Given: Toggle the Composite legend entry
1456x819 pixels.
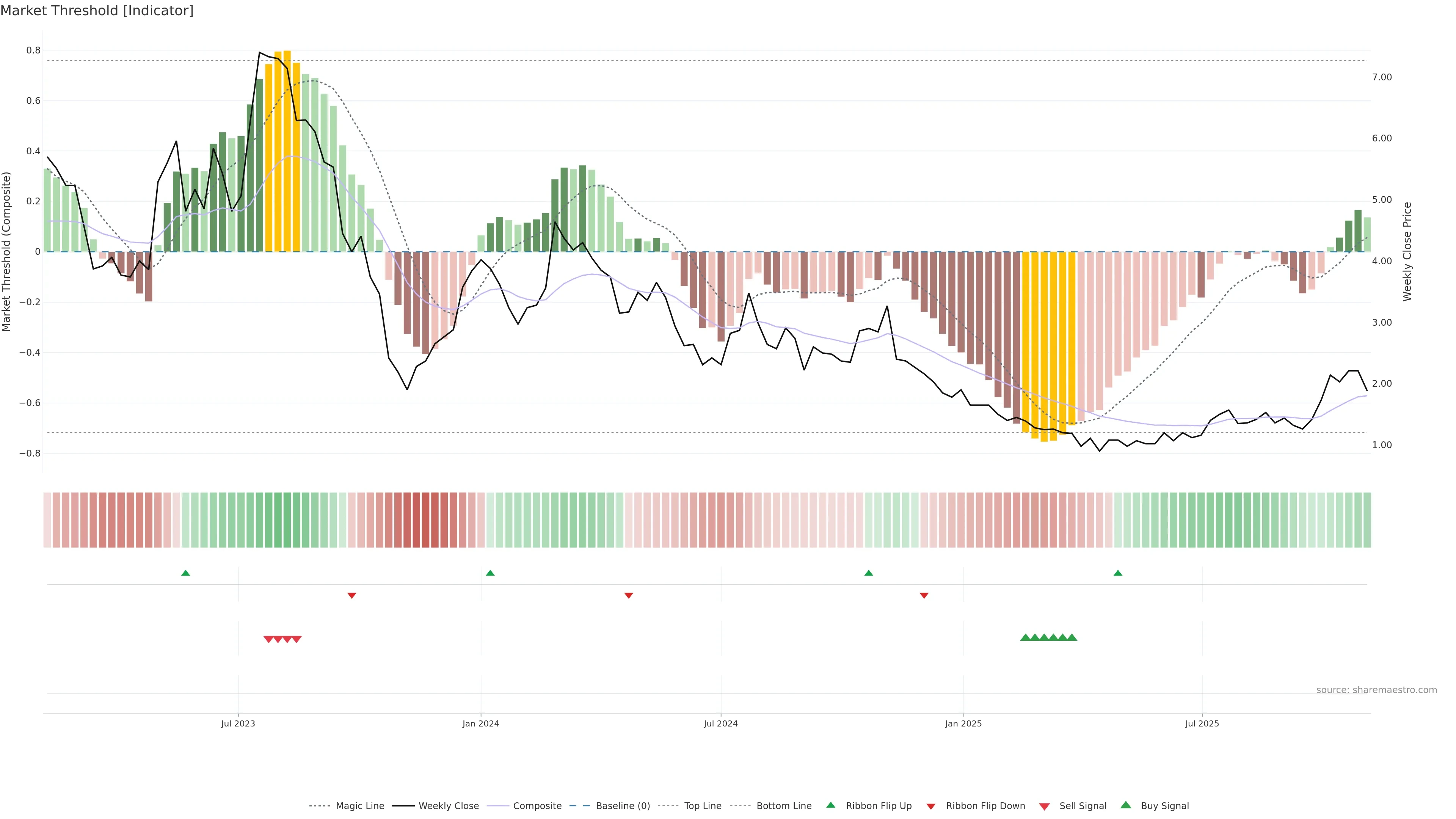Looking at the screenshot, I should [537, 805].
